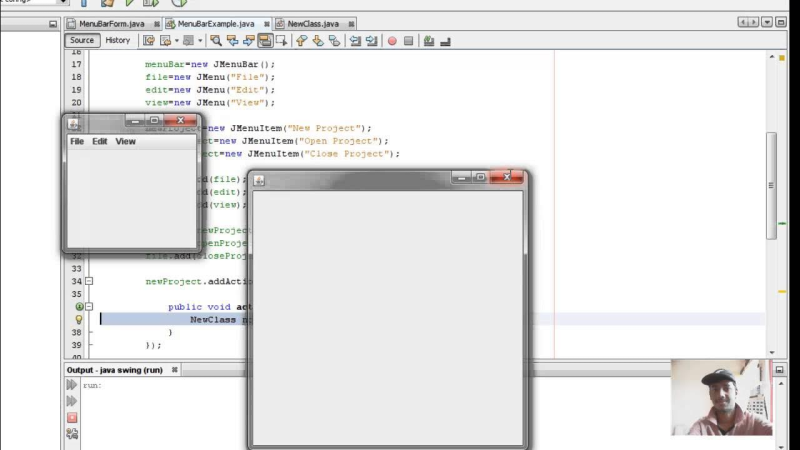Click Previous Bookmark arrow icon

301,41
